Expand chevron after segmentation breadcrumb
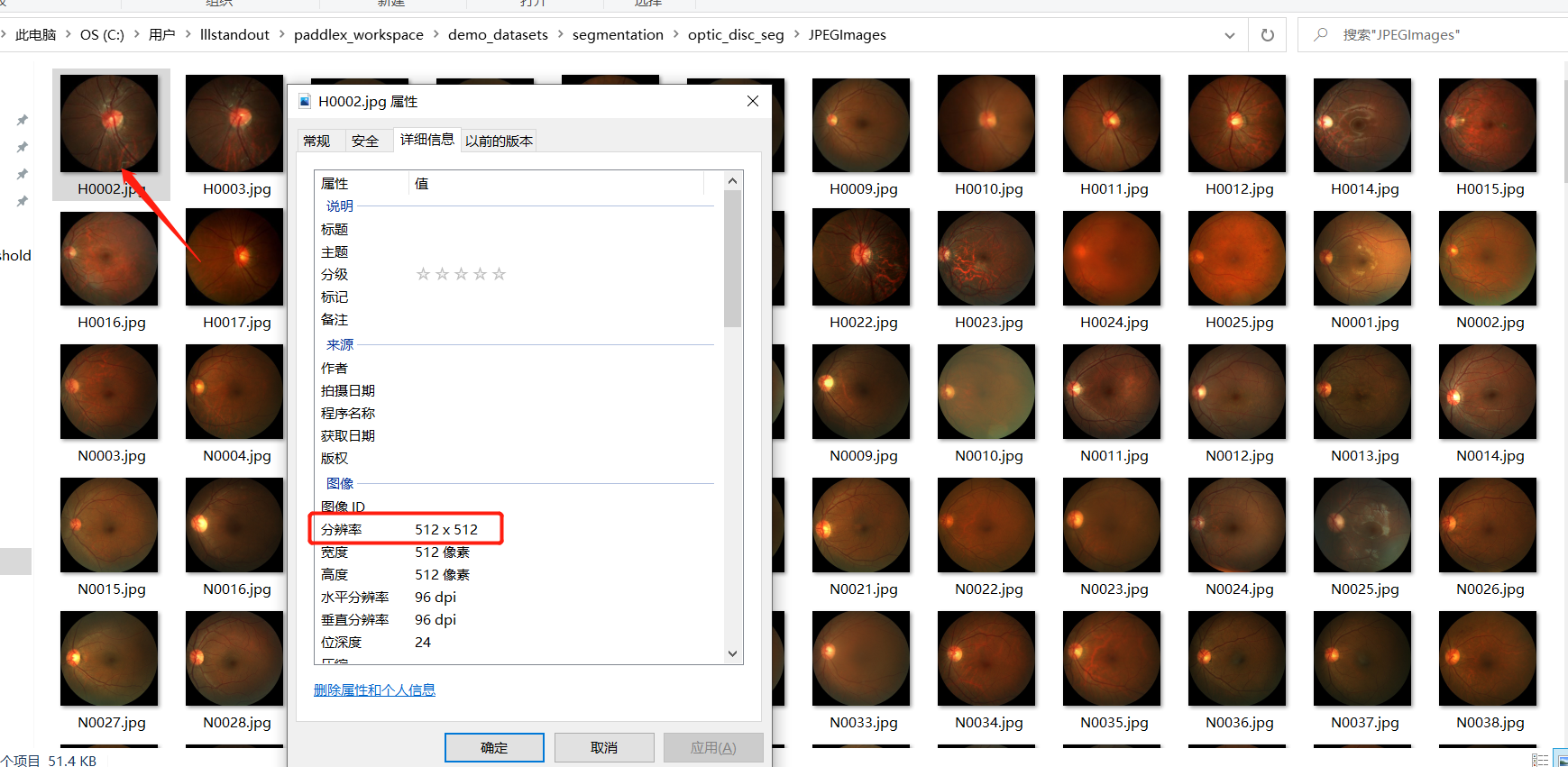Image resolution: width=1568 pixels, height=767 pixels. pos(675,34)
